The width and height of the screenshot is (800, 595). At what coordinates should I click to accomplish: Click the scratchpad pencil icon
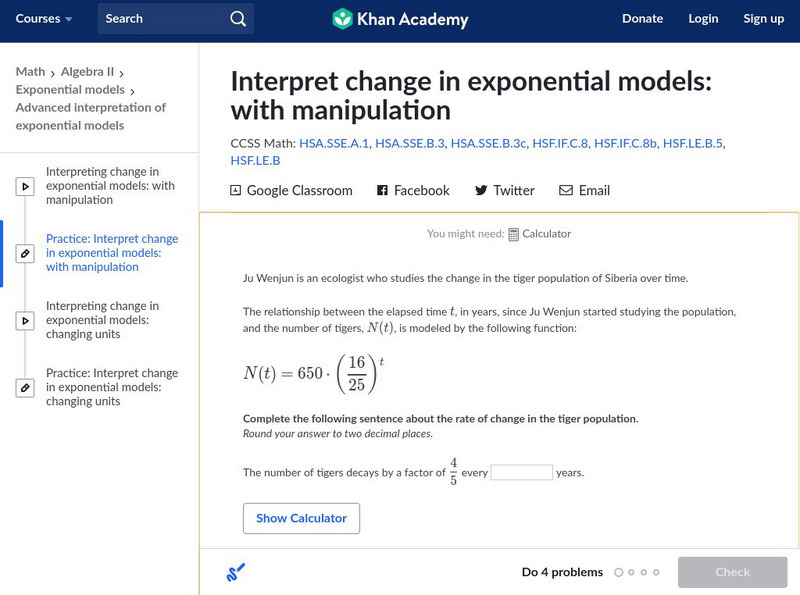point(236,573)
